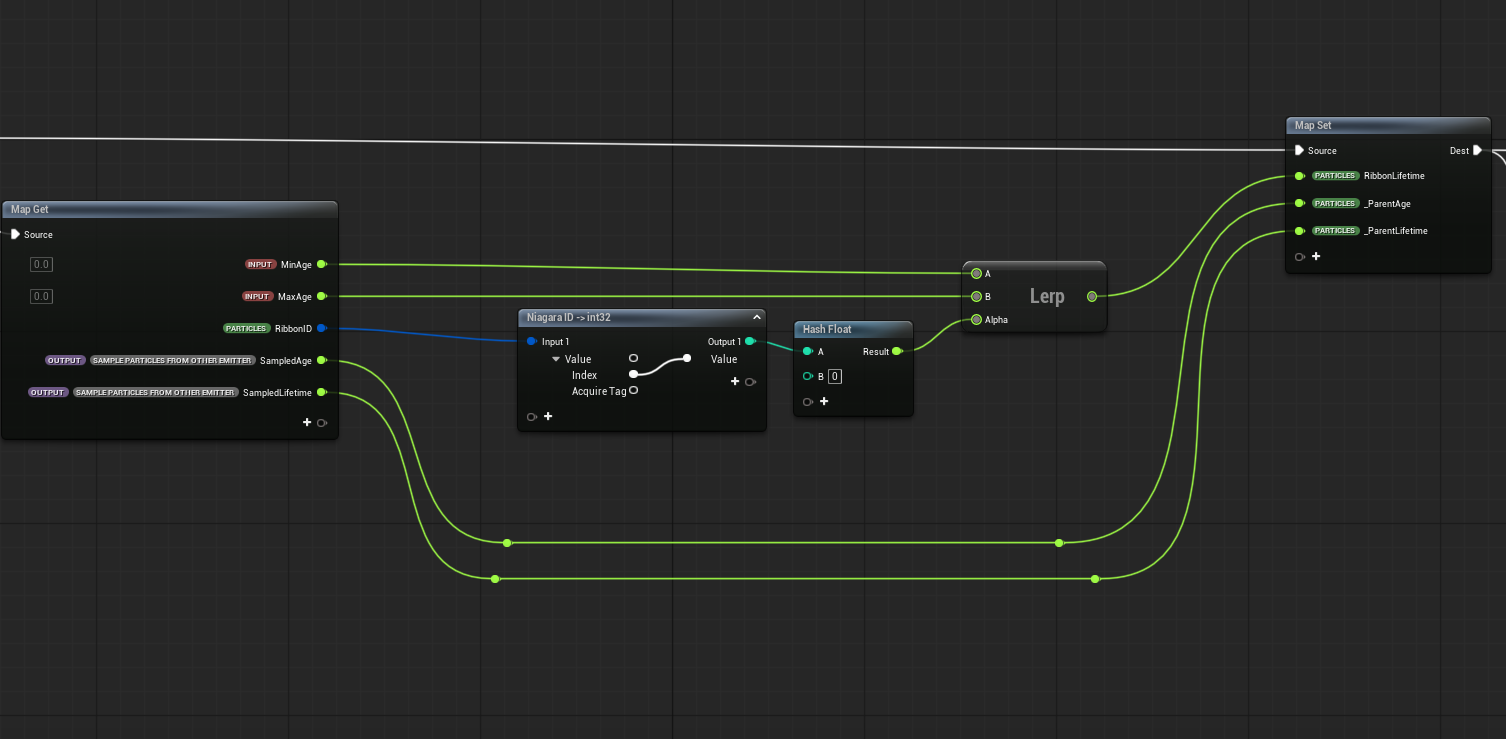Click the RibbonLifetime input pin on Map Set

[x=1299, y=176]
